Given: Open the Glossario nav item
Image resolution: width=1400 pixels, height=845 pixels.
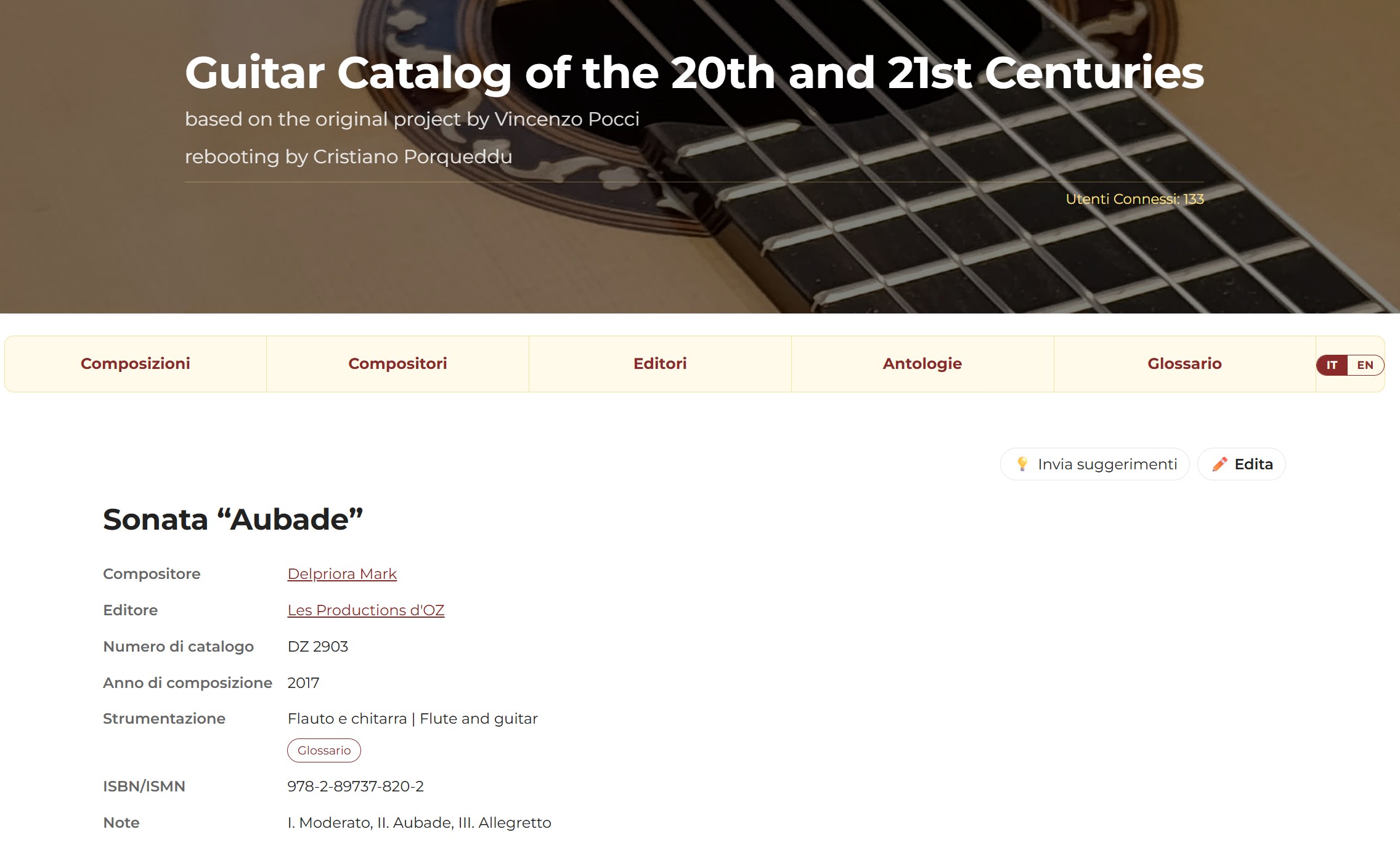Looking at the screenshot, I should tap(1184, 364).
